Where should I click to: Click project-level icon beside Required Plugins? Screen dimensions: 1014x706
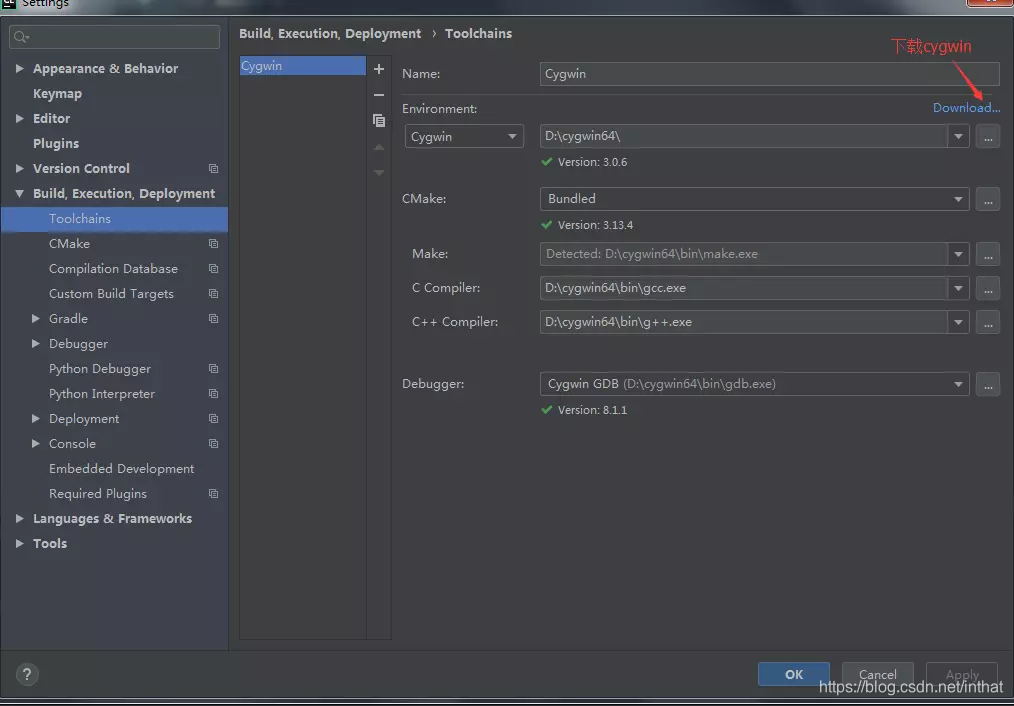pyautogui.click(x=213, y=494)
